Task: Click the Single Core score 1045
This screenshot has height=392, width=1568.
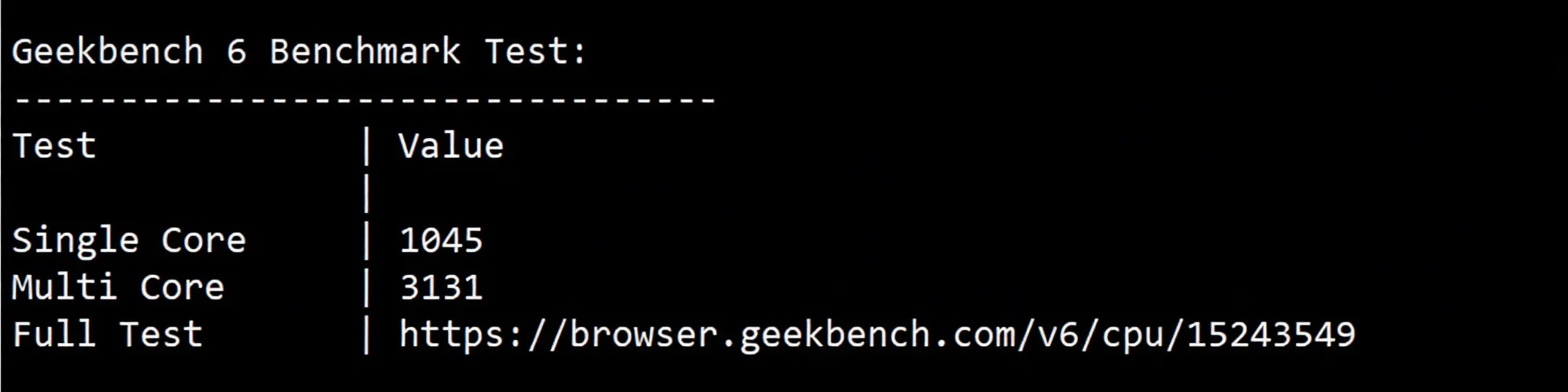Action: (442, 240)
